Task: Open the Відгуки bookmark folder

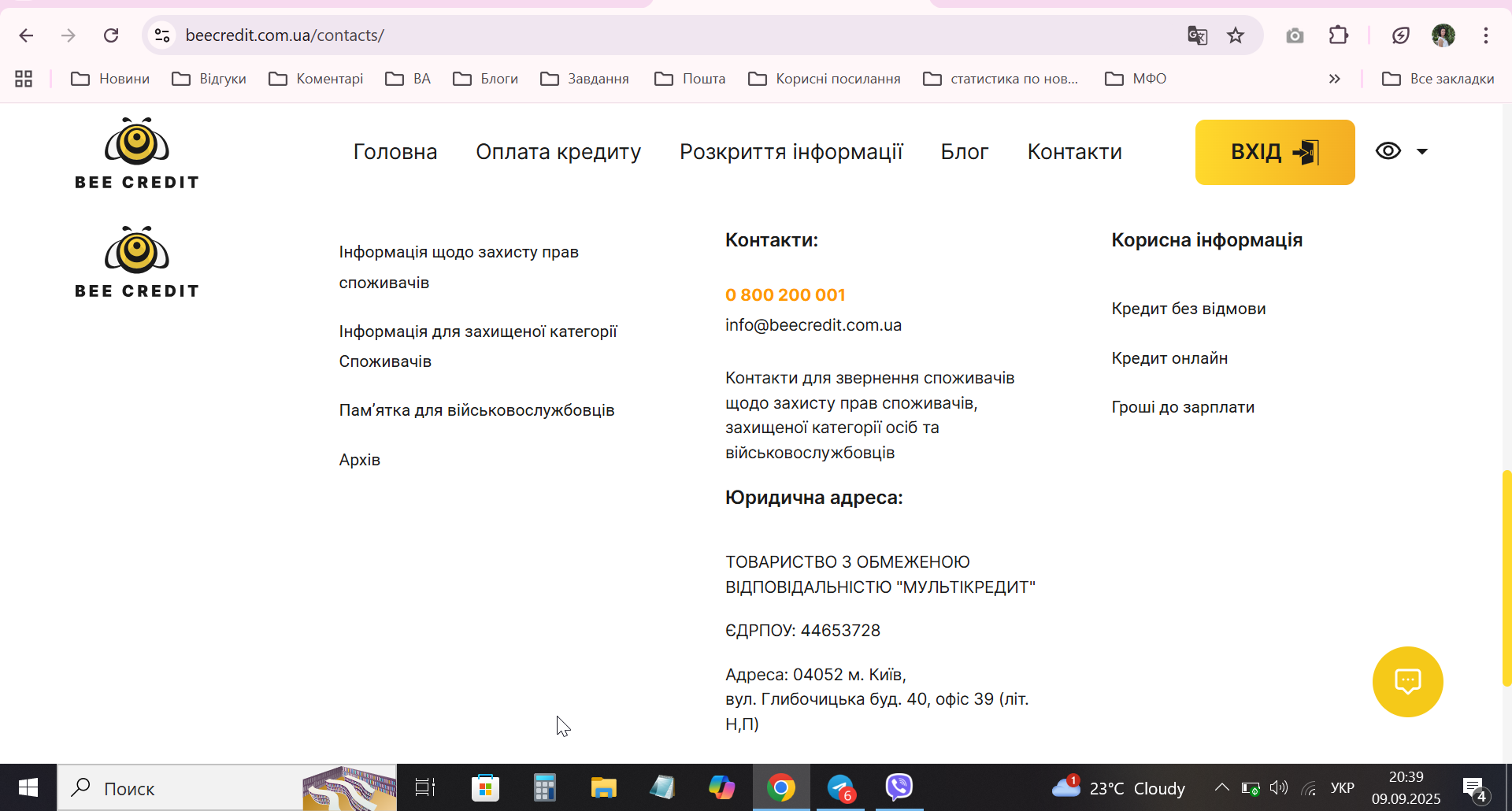Action: pos(209,79)
